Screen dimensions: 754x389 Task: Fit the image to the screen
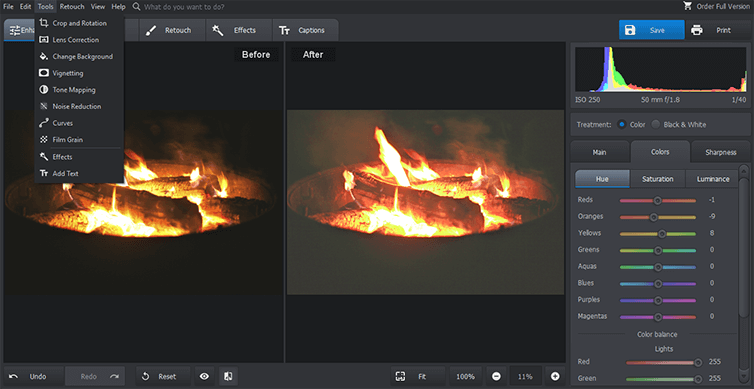coord(418,376)
